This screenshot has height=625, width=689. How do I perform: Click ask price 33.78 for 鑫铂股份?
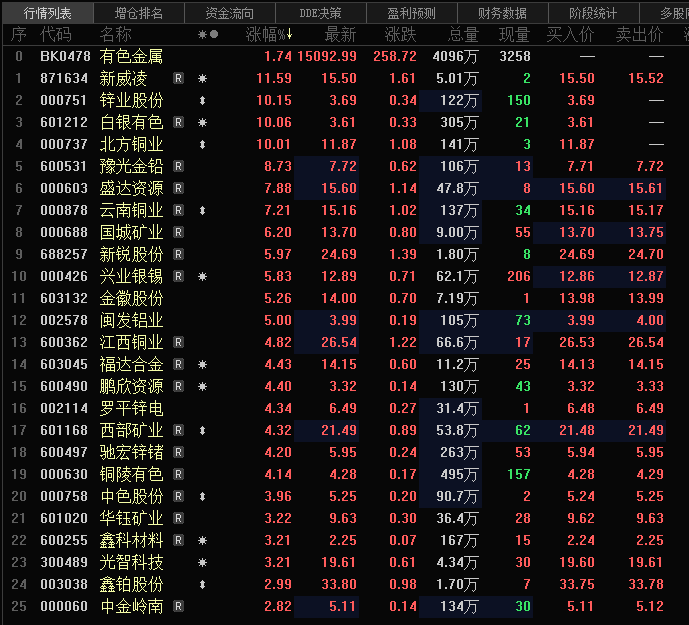pos(645,584)
